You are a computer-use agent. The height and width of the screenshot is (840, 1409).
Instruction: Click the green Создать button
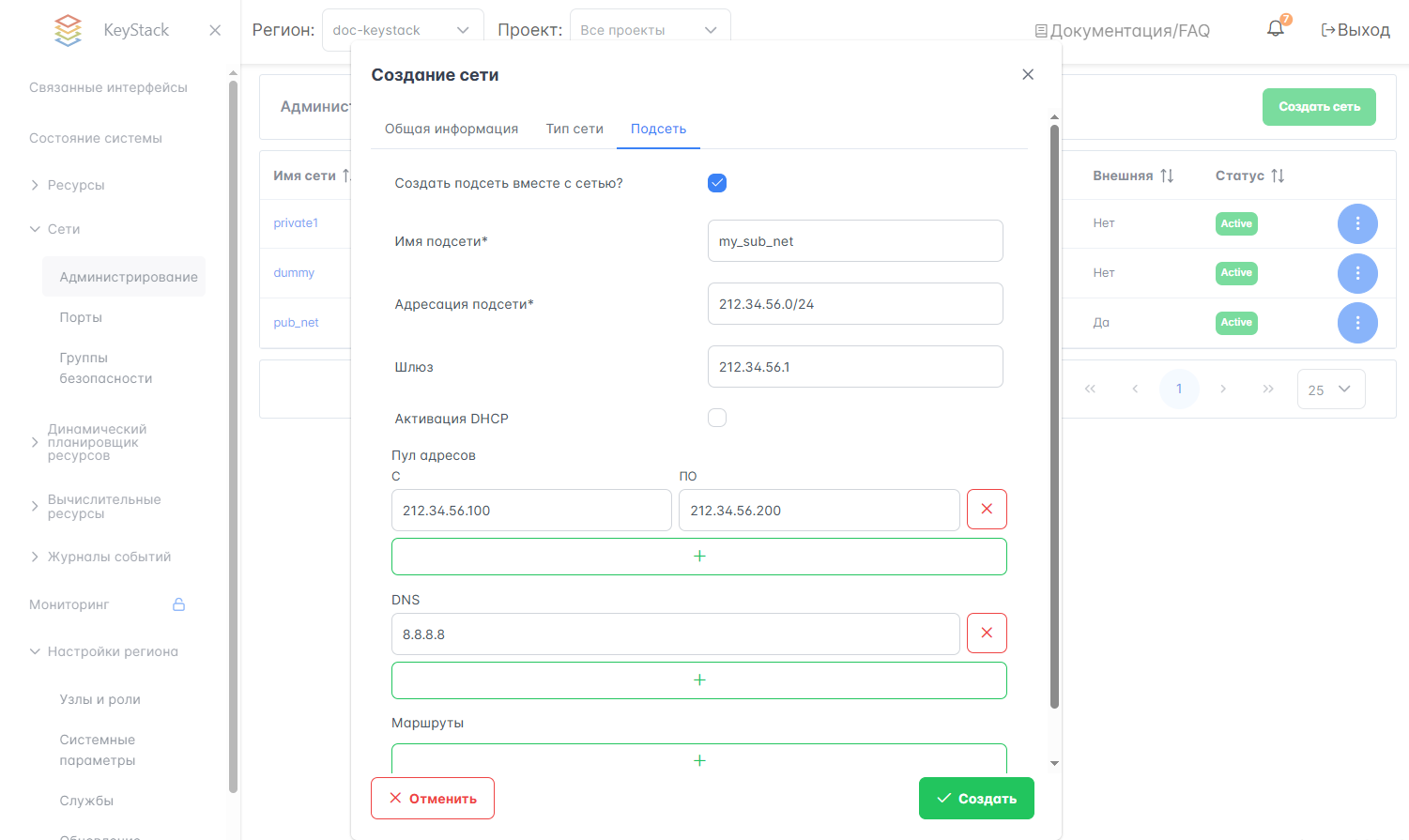(976, 799)
